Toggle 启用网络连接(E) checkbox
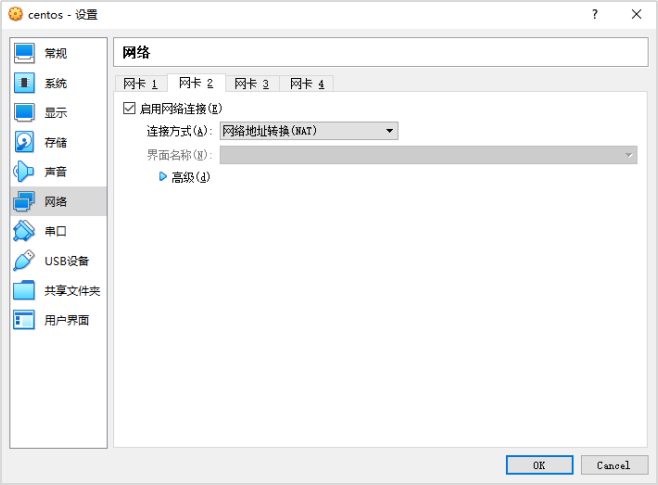The width and height of the screenshot is (658, 485). coord(129,108)
